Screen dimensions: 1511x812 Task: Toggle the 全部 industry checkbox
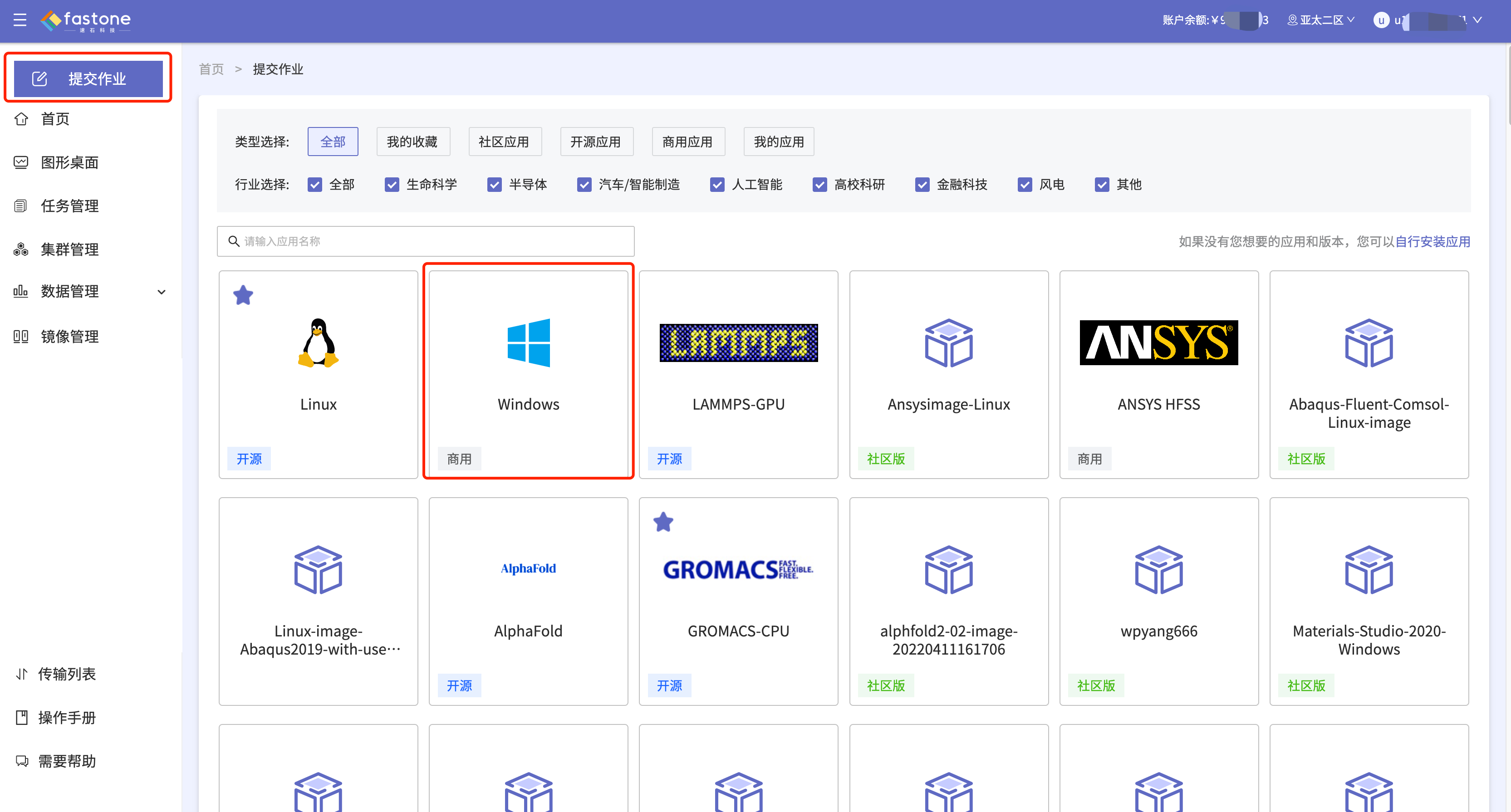[x=315, y=185]
